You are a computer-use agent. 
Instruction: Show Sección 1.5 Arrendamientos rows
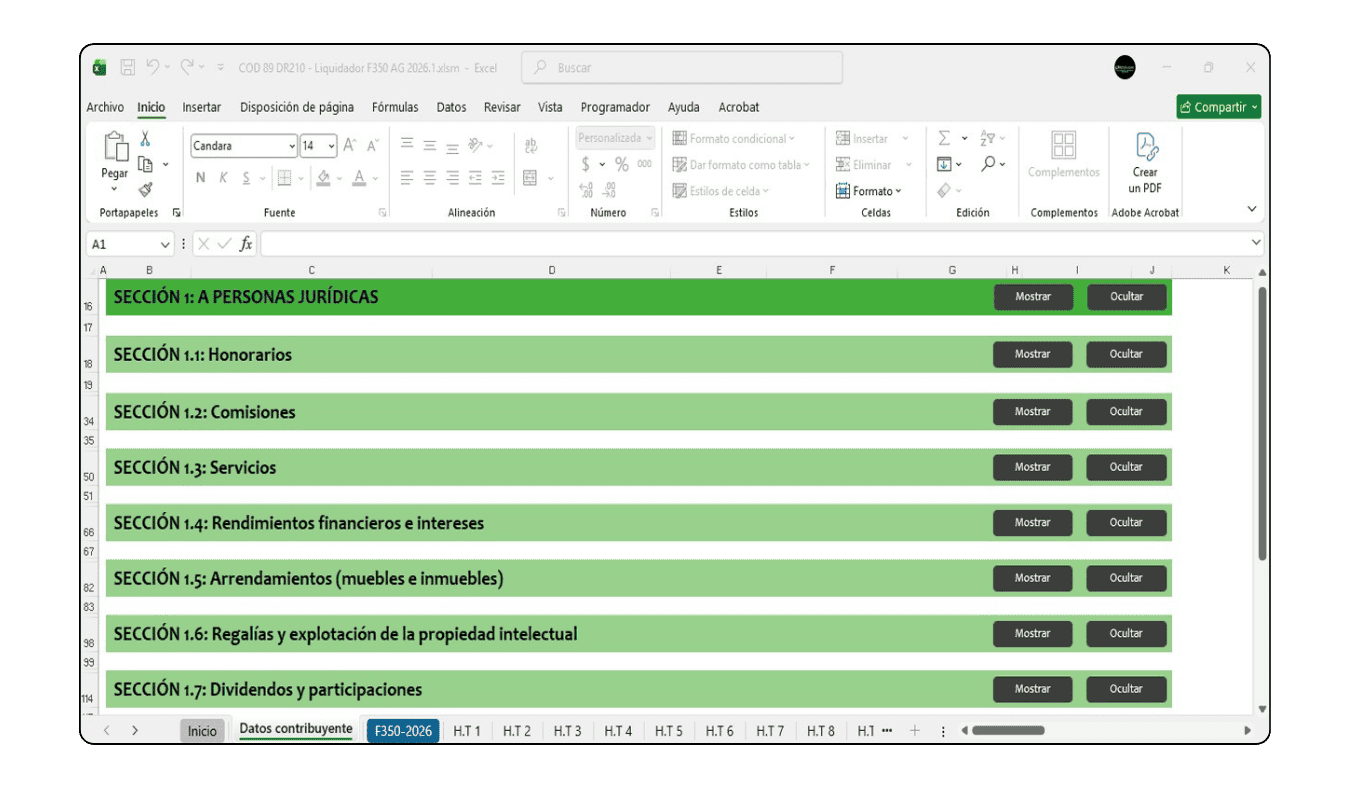1032,578
